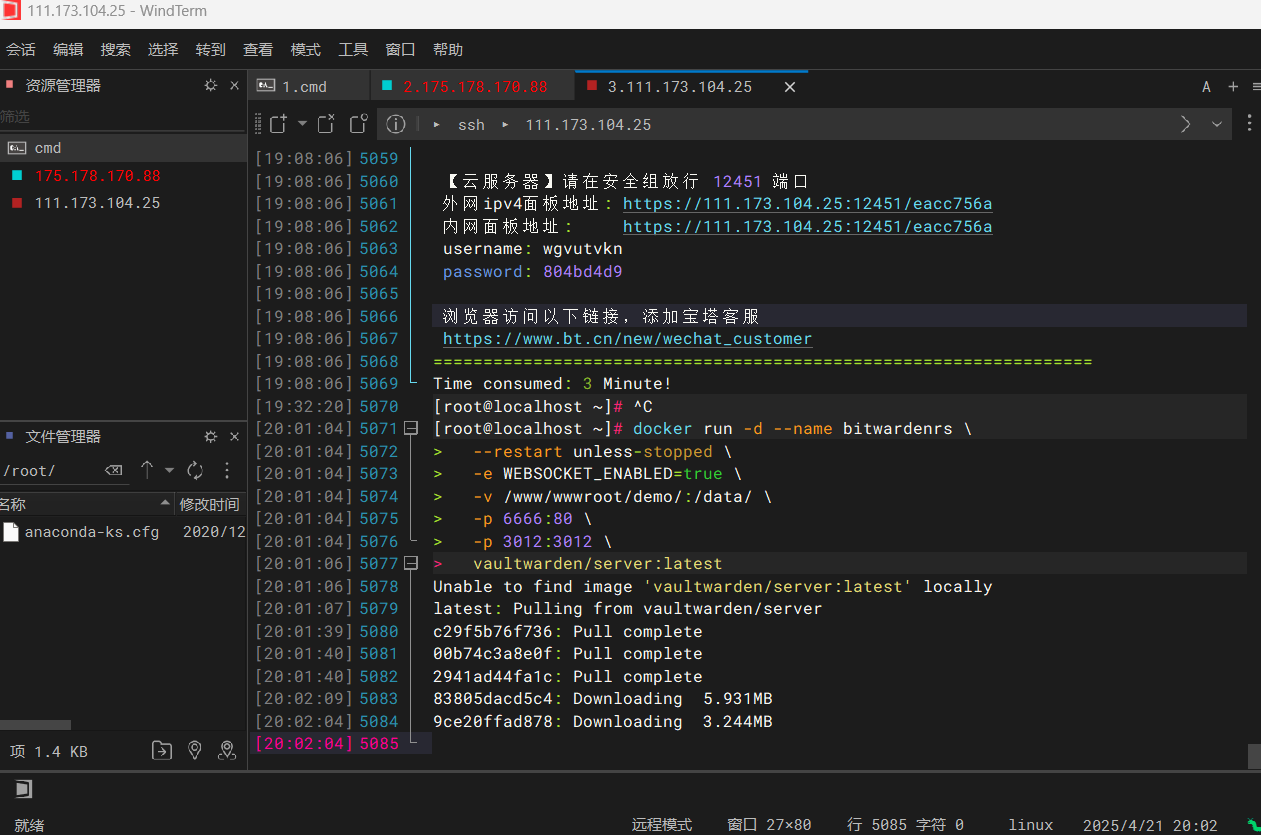Open the 选择 menu
The image size is (1261, 835).
(163, 49)
